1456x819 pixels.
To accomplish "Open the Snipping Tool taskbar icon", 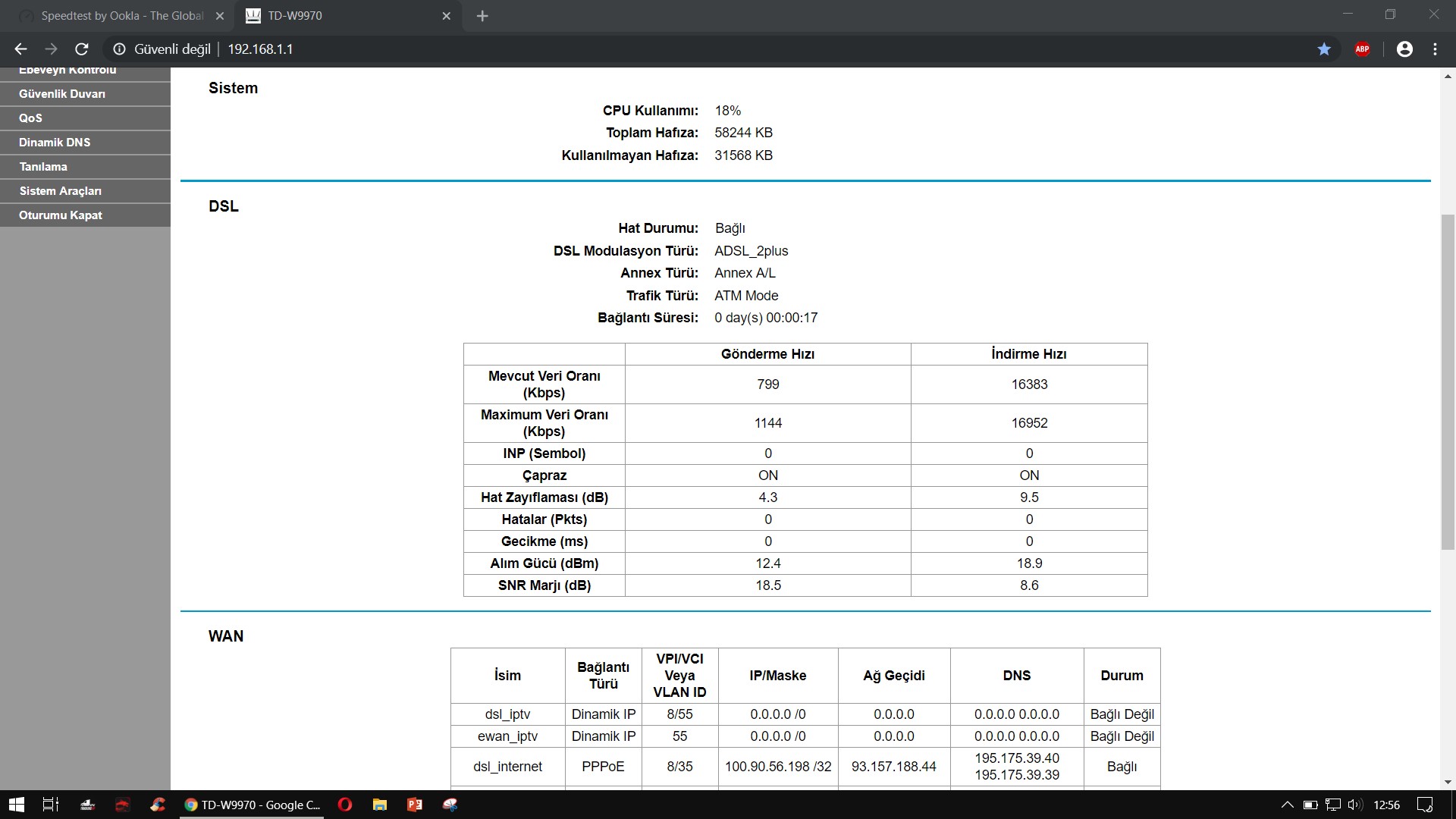I will (450, 805).
